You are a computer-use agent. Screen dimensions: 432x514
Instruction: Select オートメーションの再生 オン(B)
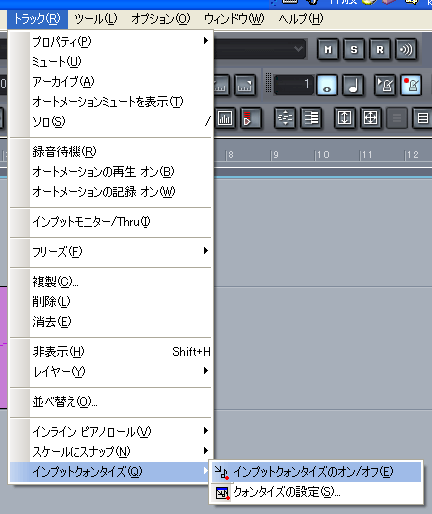coord(111,172)
